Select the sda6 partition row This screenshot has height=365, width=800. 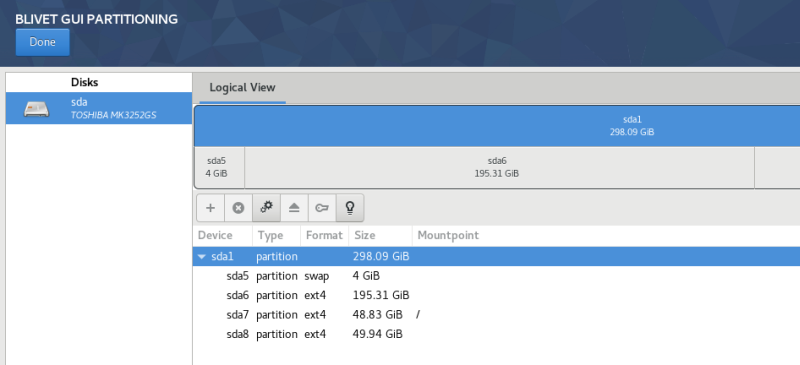coord(496,296)
